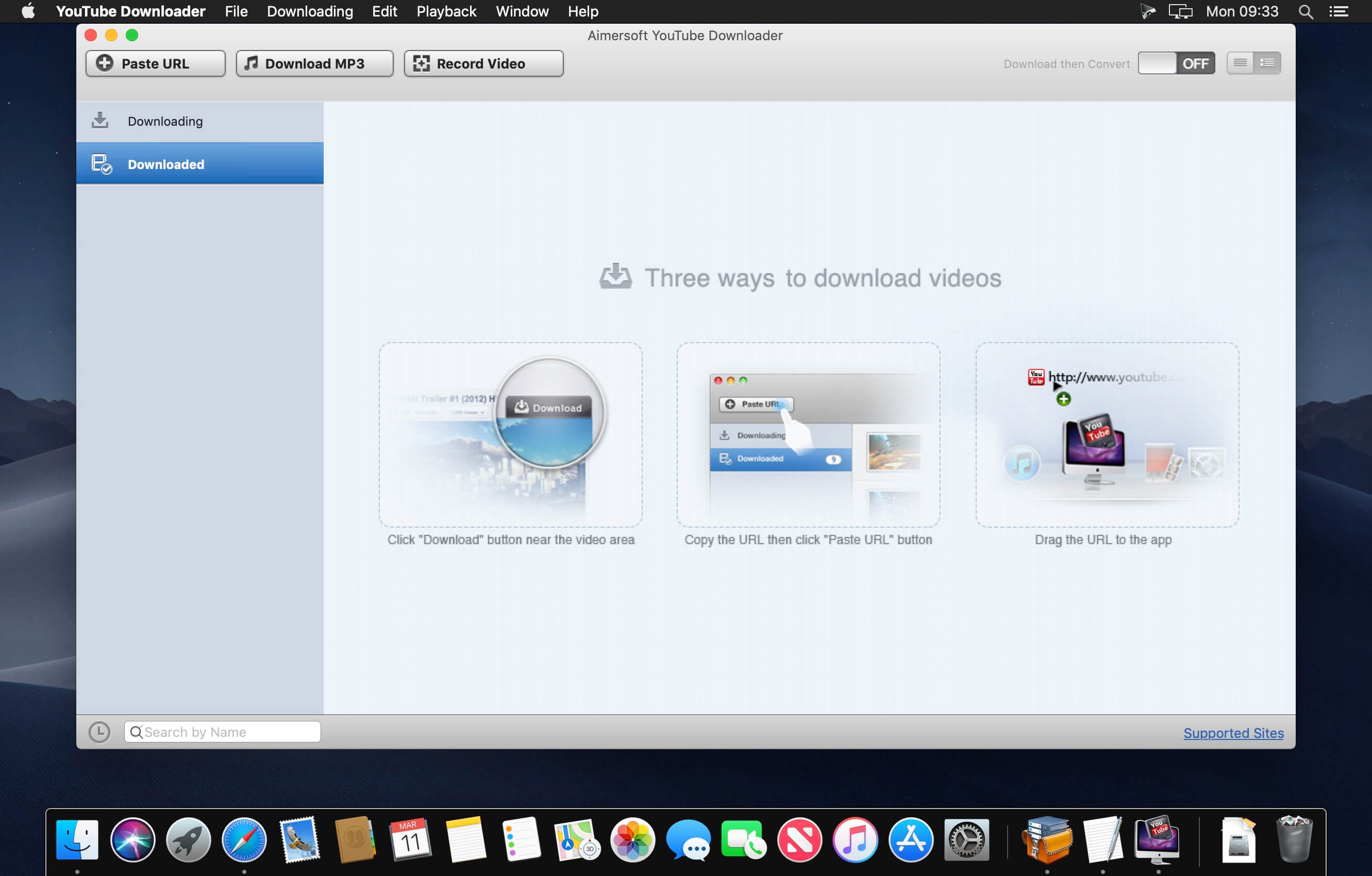
Task: Open the Window menu bar dropdown
Action: tap(521, 11)
